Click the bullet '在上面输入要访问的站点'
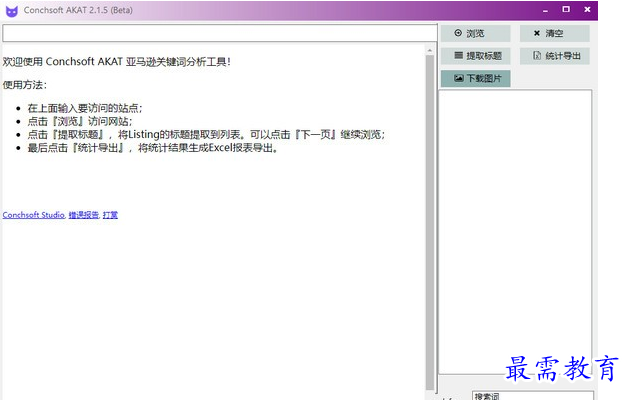627x400 pixels. click(85, 108)
